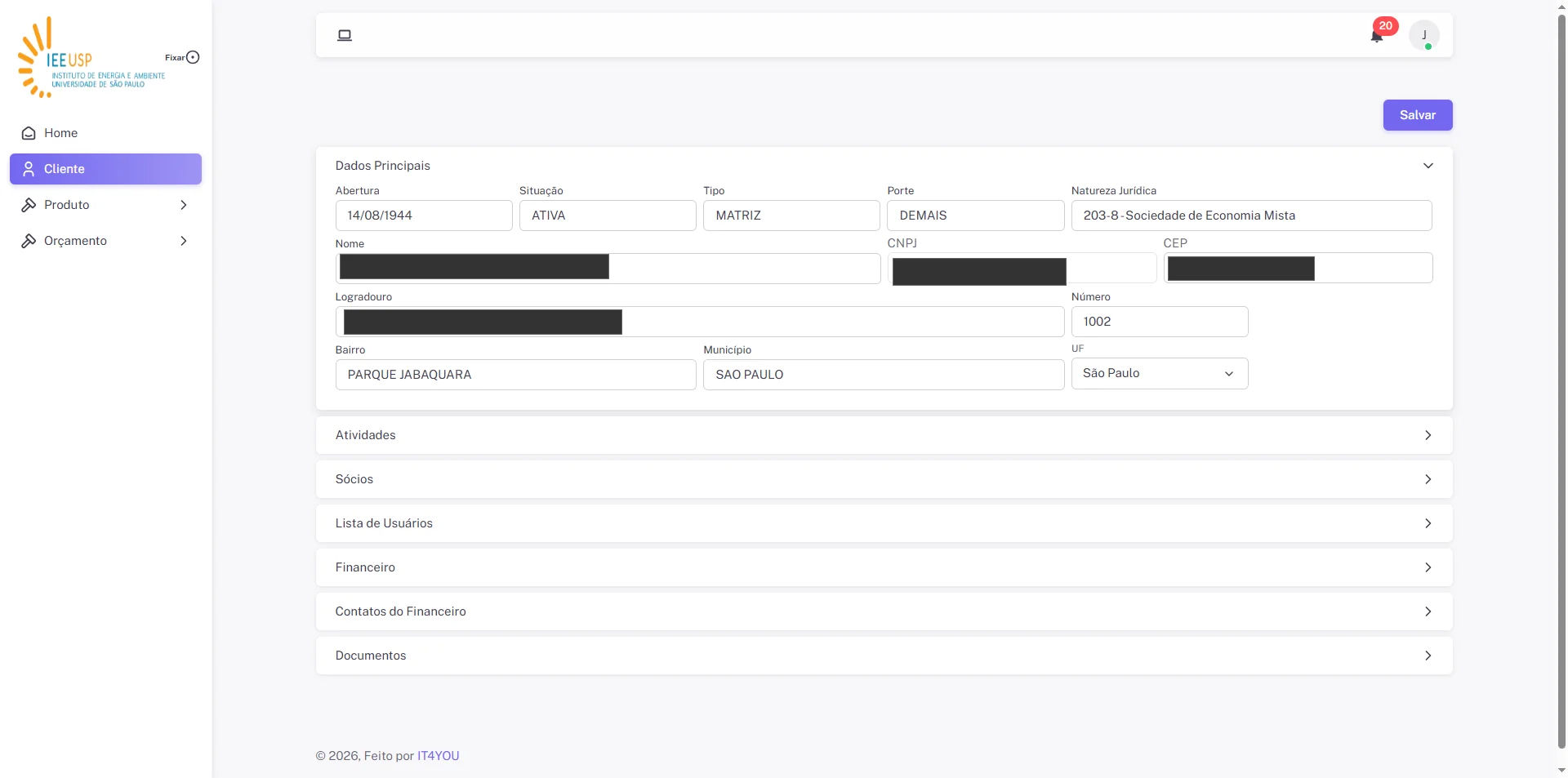Click the Produto hammer icon in sidebar
Image resolution: width=1568 pixels, height=778 pixels.
point(29,205)
